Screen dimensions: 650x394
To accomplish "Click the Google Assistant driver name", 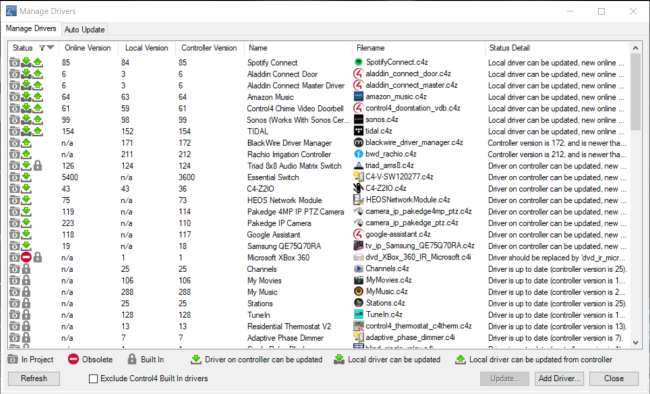I will tap(274, 234).
